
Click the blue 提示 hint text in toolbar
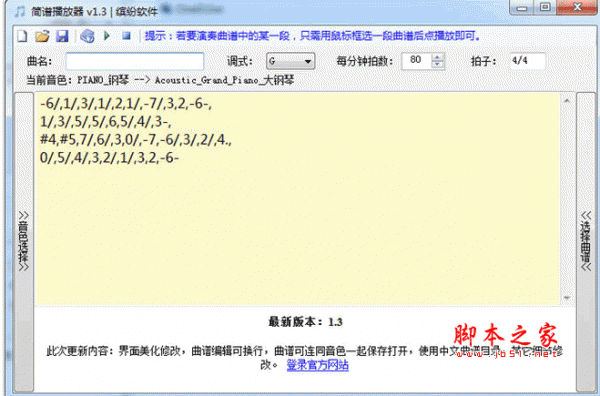pos(312,36)
